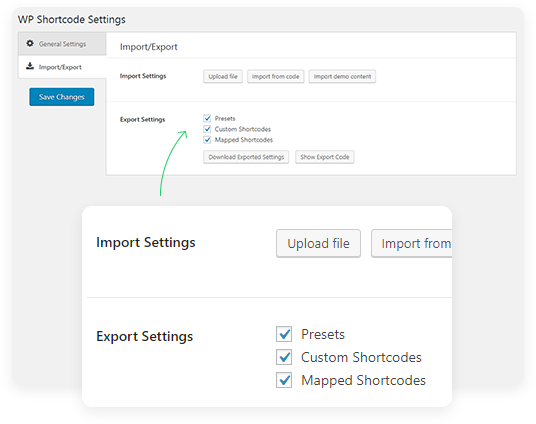Screen dimensions: 536x424
Task: Click the small Import Settings label in the upper panel
Action: pyautogui.click(x=143, y=76)
